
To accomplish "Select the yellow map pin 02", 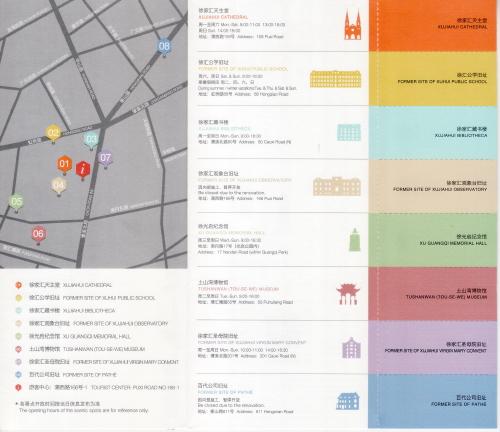I will (53, 134).
